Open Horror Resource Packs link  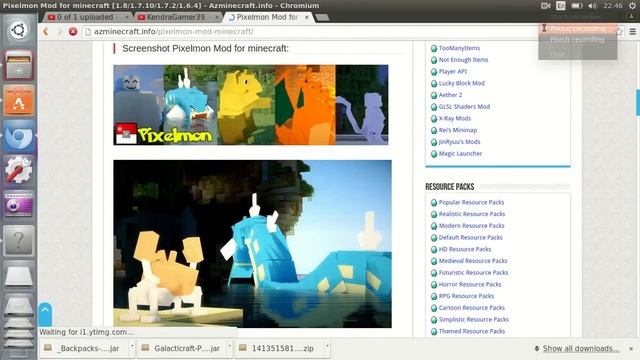tap(470, 284)
